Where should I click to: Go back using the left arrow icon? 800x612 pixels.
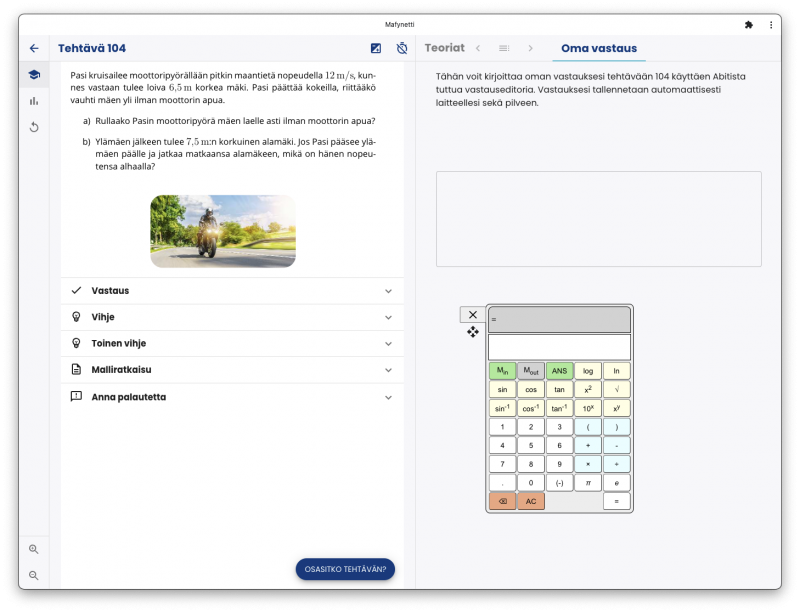click(x=34, y=48)
